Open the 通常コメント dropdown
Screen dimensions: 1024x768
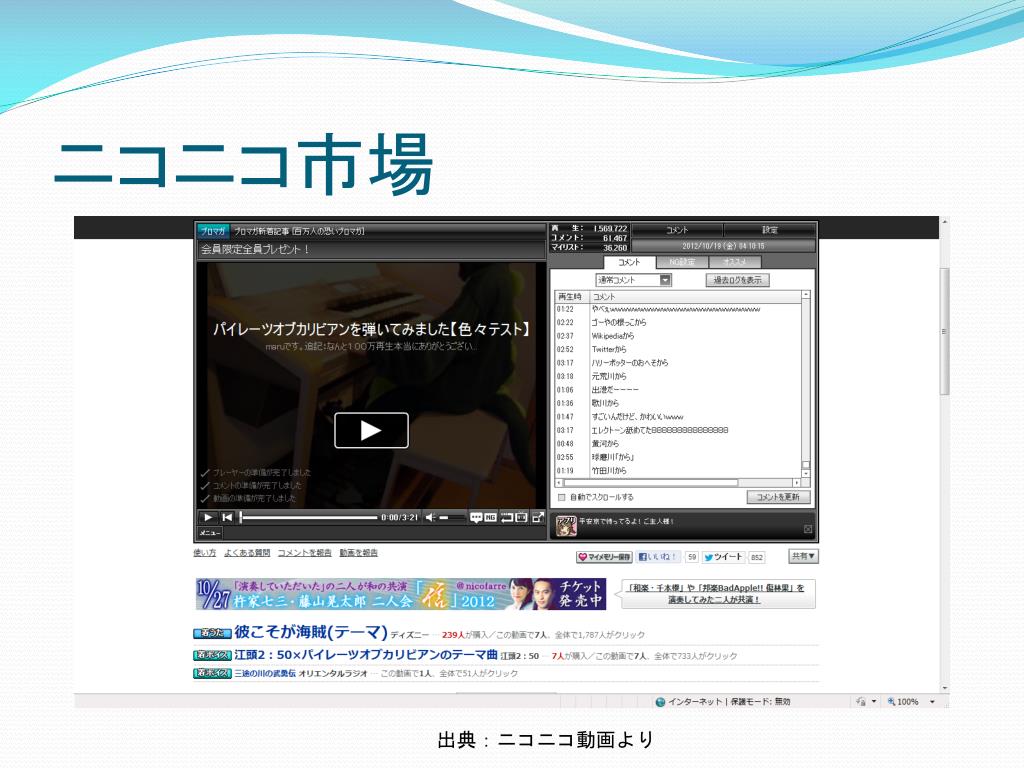pos(633,280)
